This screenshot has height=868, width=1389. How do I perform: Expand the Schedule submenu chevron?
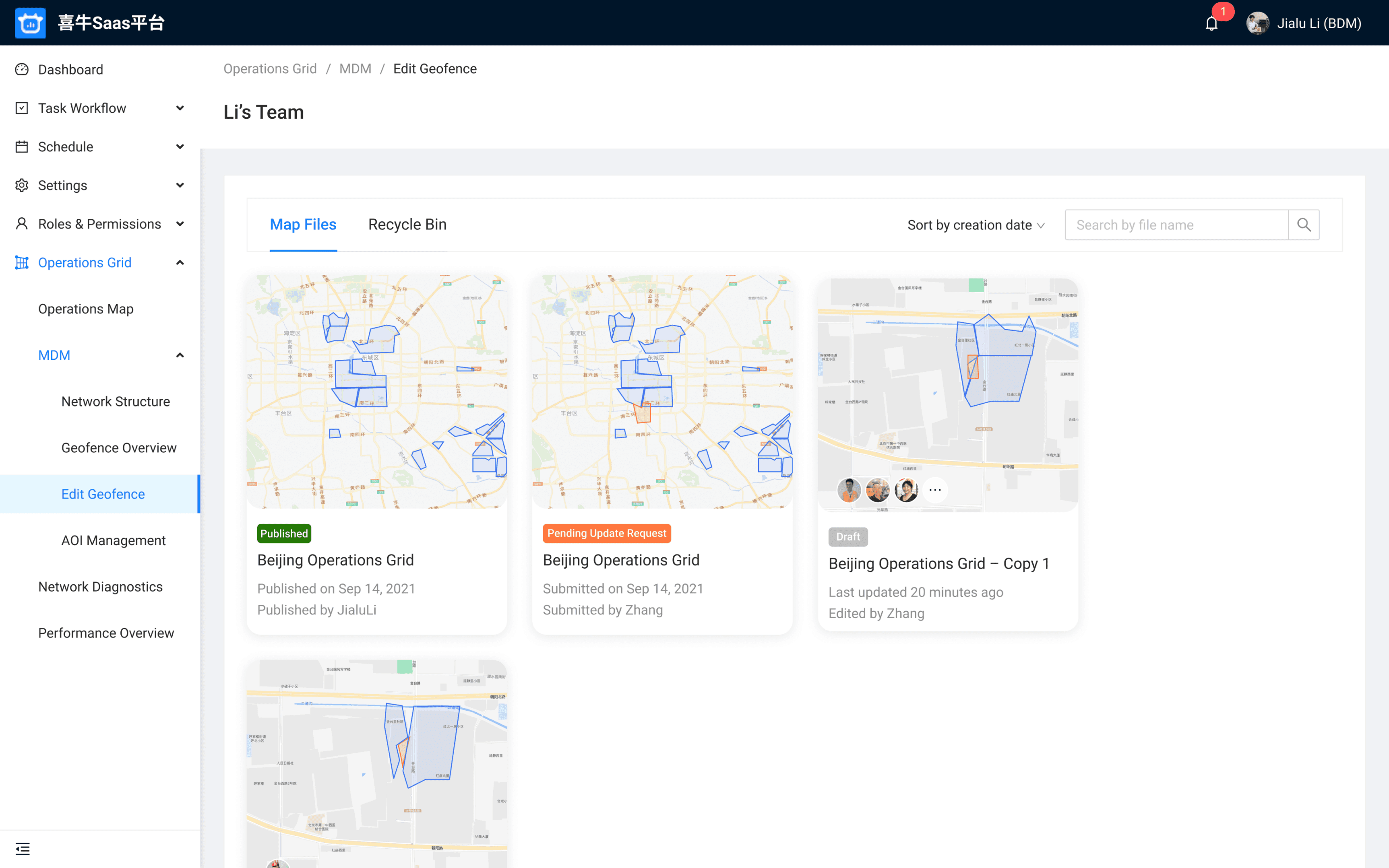click(x=180, y=146)
